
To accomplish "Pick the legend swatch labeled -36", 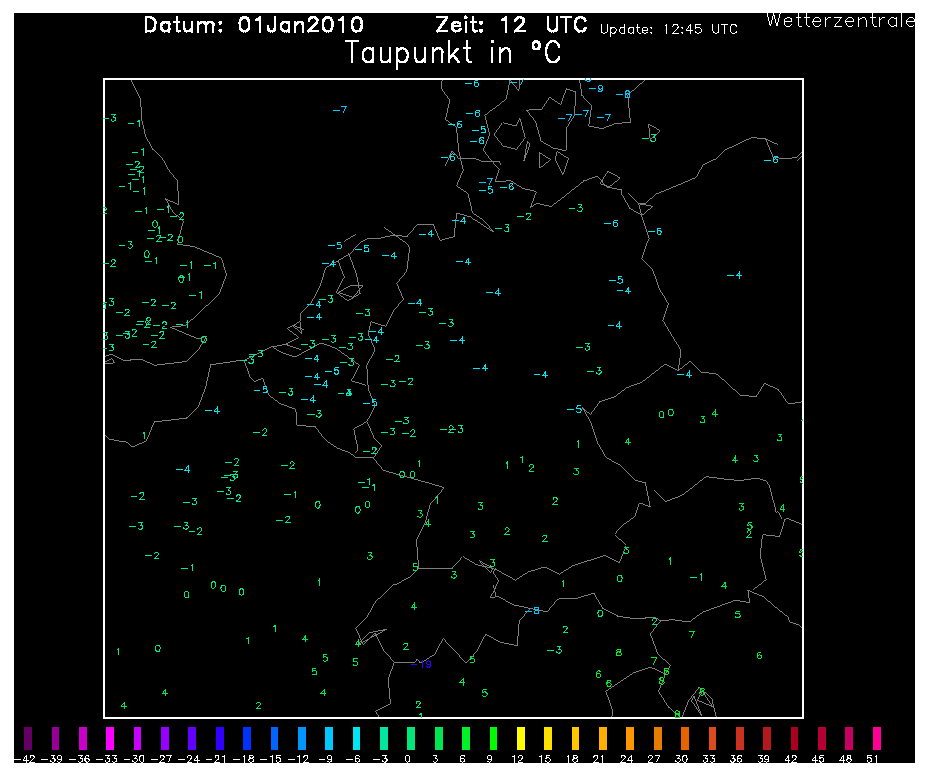I will pyautogui.click(x=83, y=738).
